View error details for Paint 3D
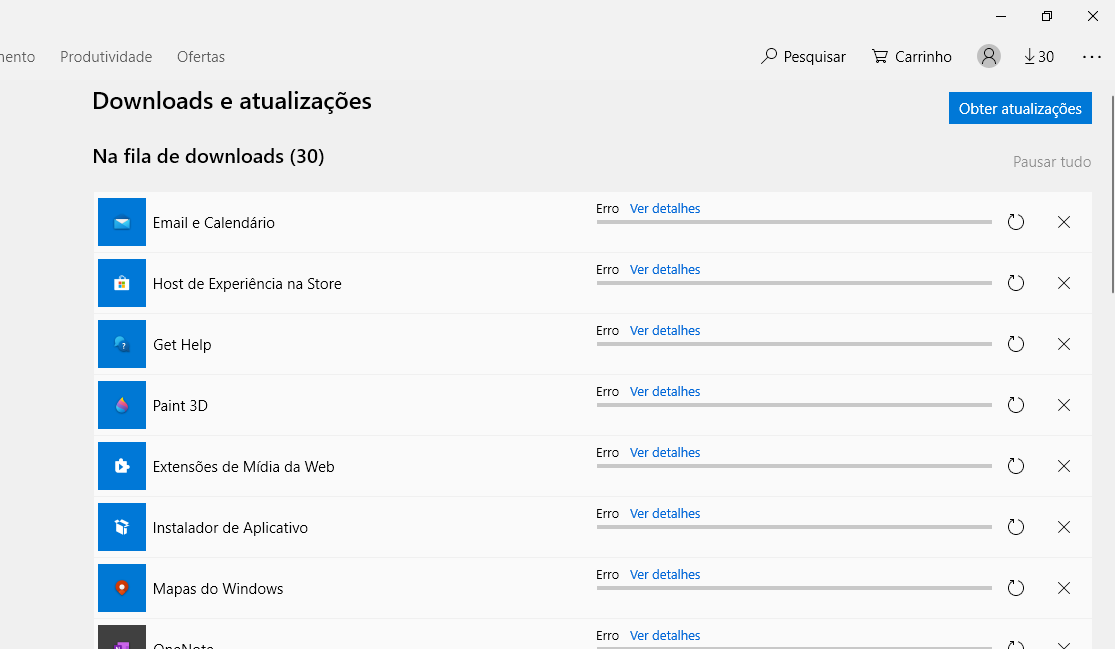The image size is (1115, 649). pyautogui.click(x=665, y=392)
